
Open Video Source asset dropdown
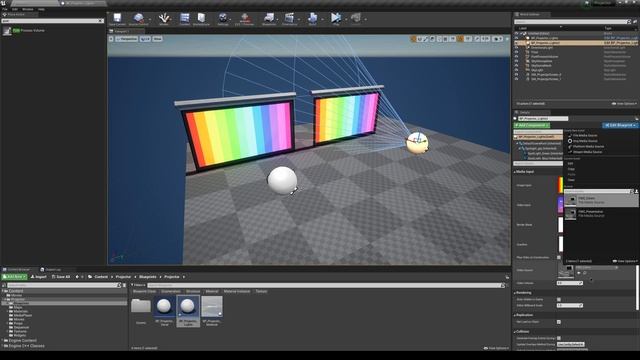pos(596,268)
